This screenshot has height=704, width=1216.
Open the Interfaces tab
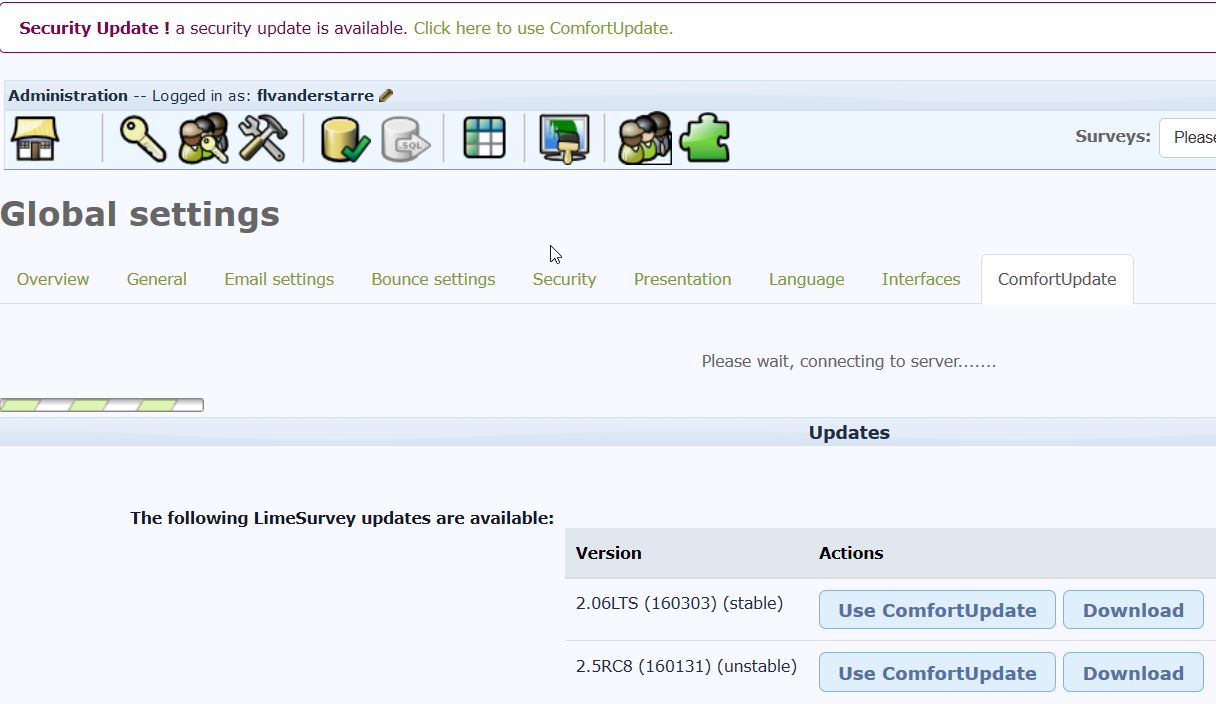(921, 279)
